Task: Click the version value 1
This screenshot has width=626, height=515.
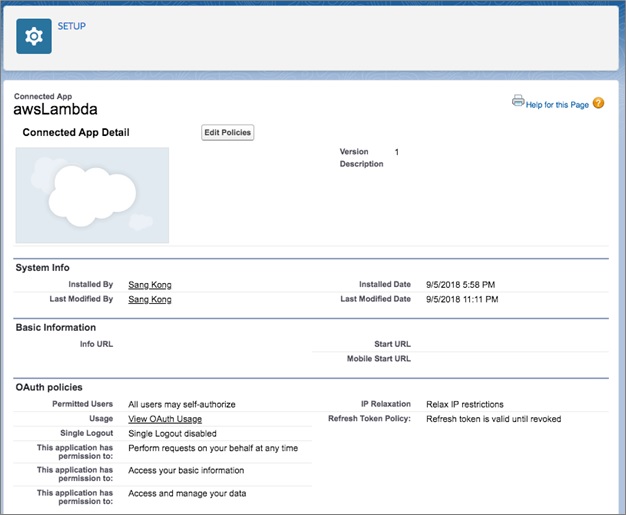Action: click(397, 152)
